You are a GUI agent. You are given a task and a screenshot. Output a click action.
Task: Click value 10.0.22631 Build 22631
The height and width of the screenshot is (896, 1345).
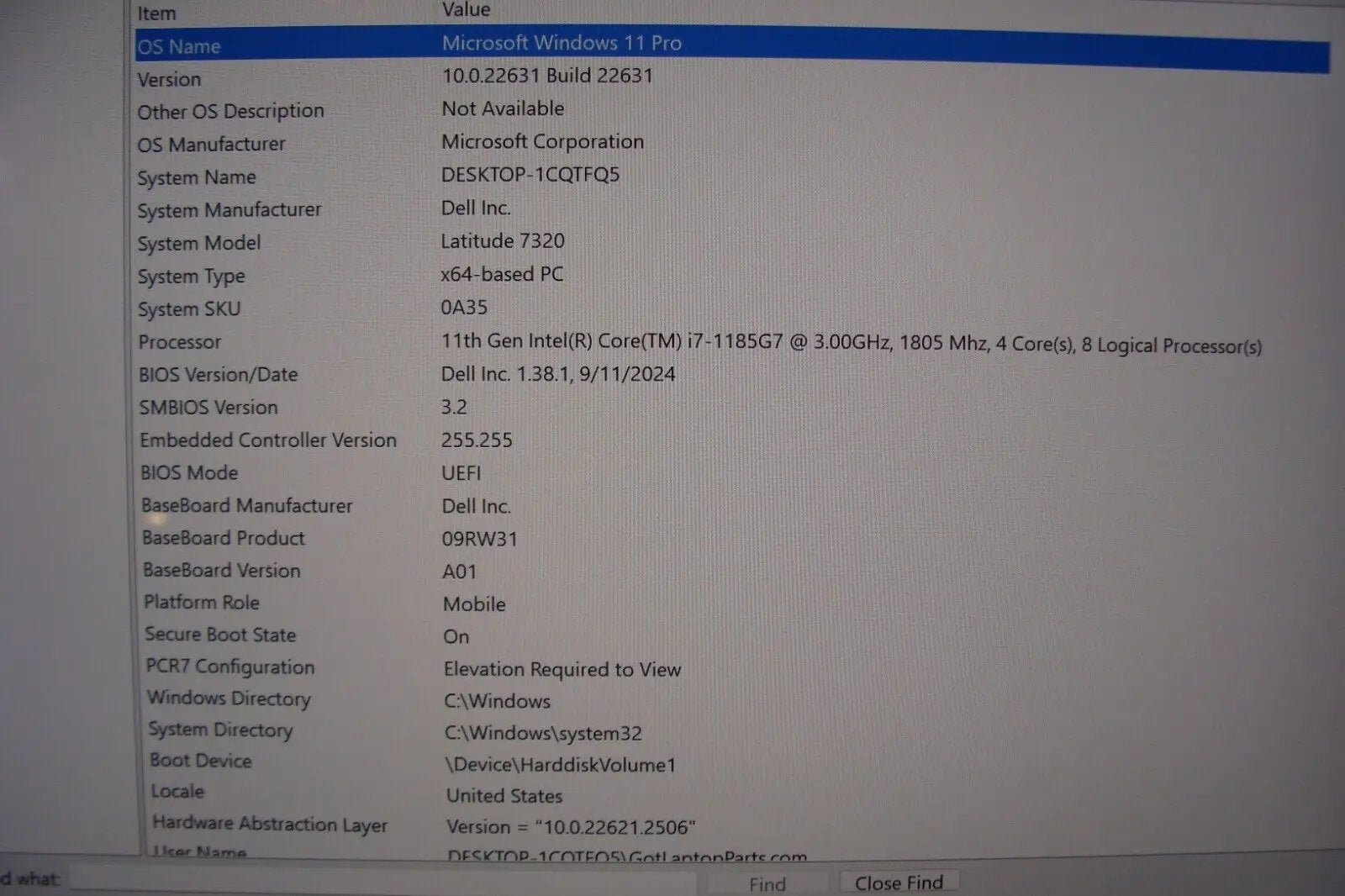[x=547, y=76]
